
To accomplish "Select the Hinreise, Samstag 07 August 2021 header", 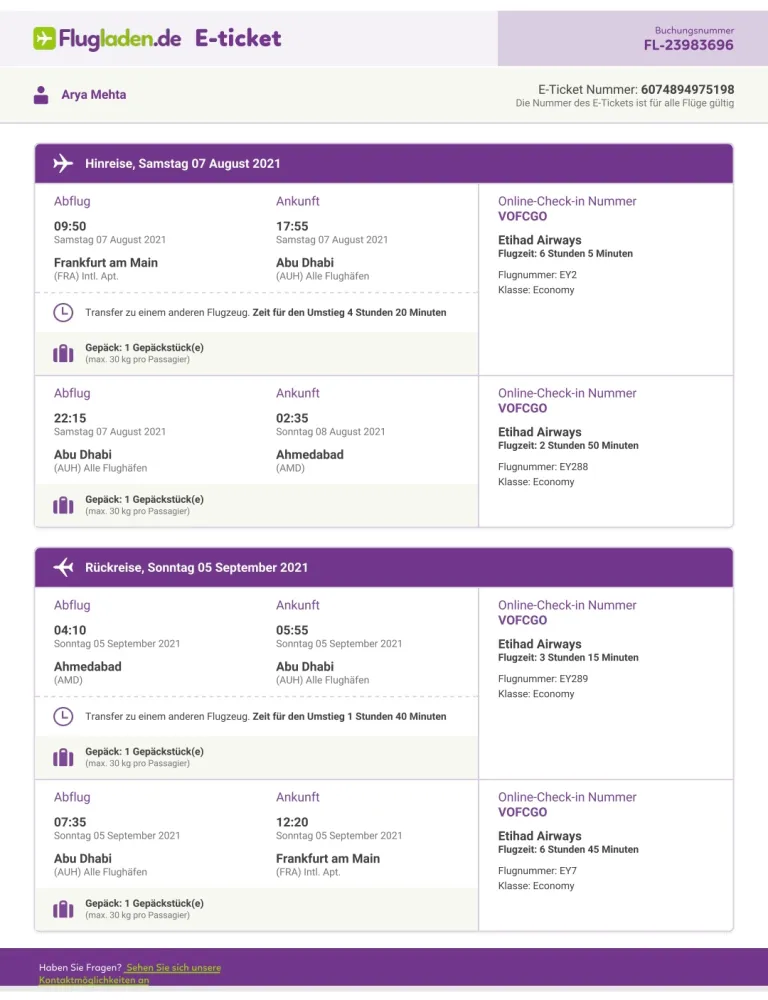I will coord(183,163).
